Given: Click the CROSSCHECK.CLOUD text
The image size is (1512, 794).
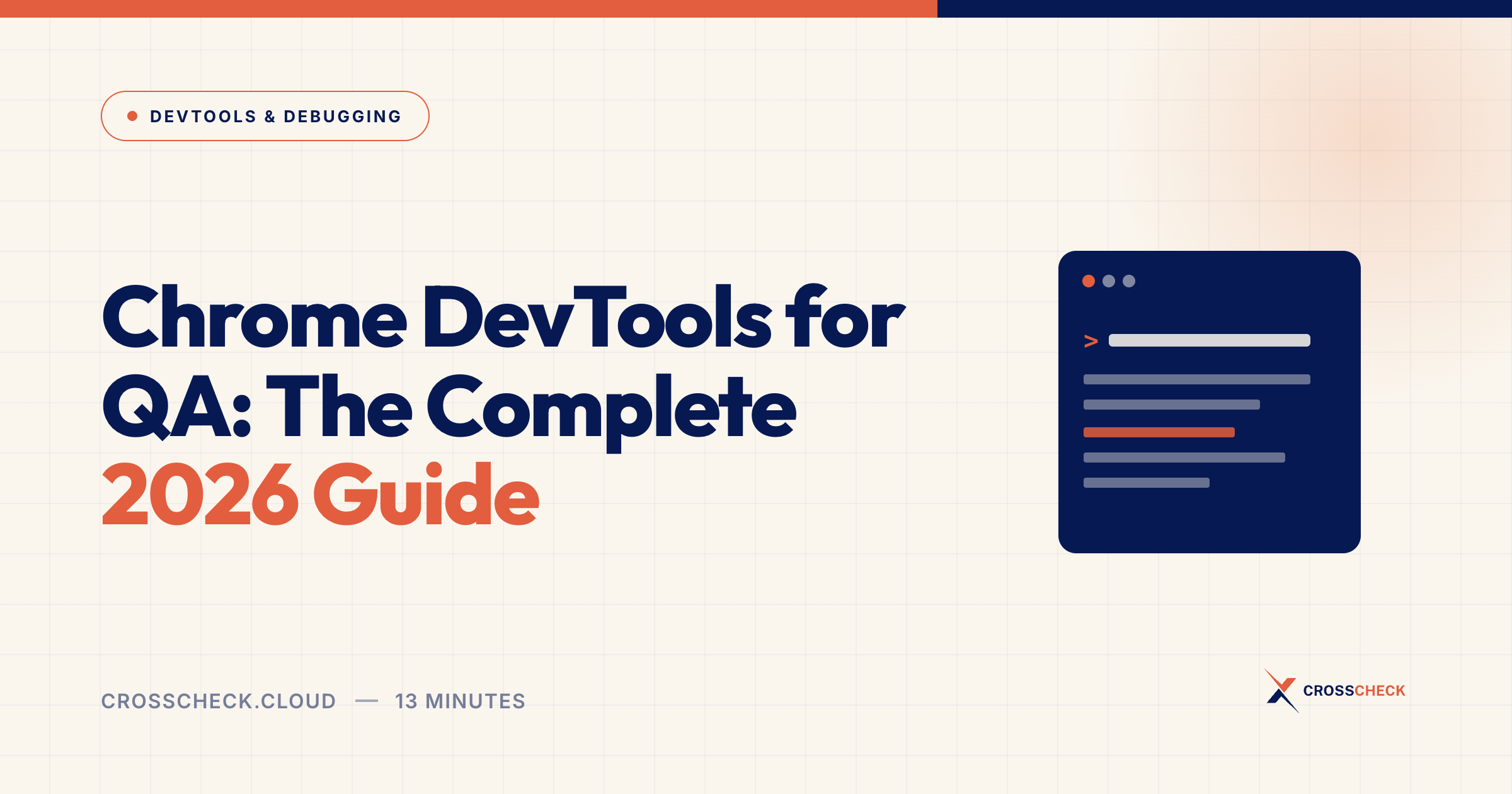Looking at the screenshot, I should pos(219,701).
